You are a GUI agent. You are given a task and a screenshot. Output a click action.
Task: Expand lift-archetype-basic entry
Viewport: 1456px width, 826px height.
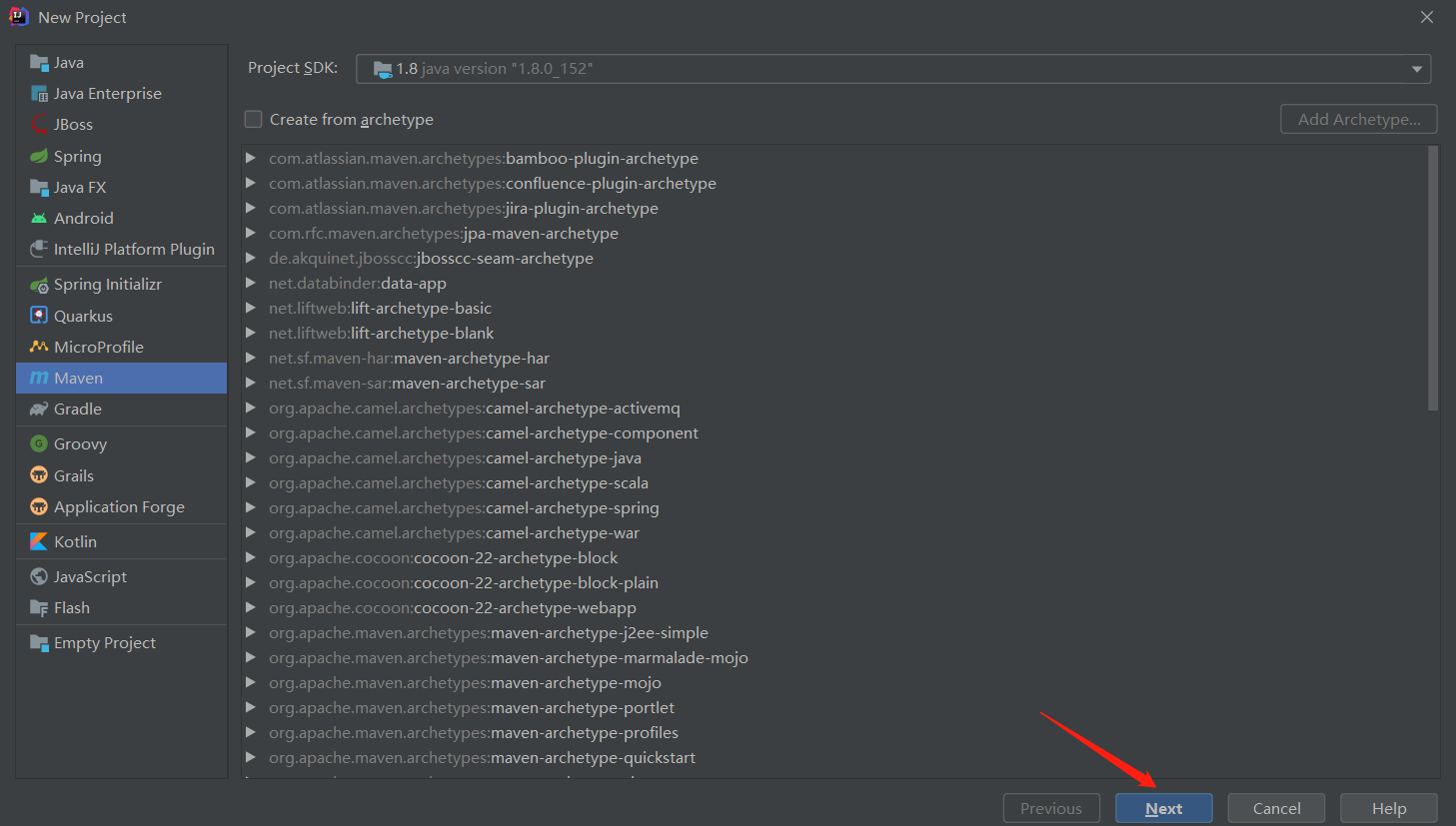coord(251,308)
